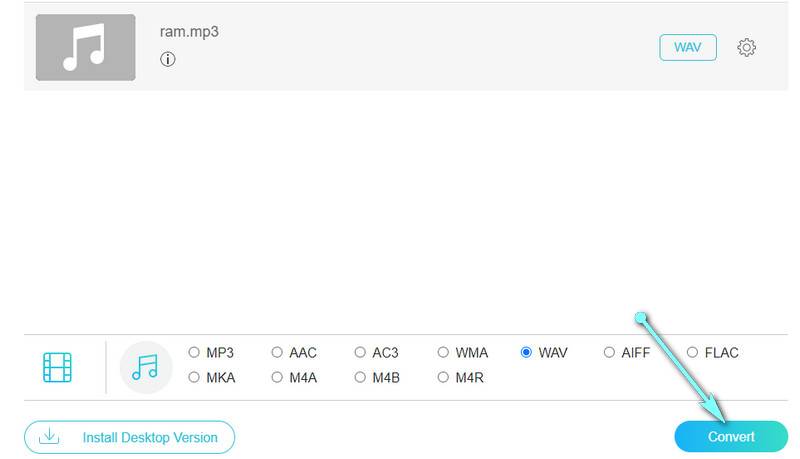
Task: Set output format to FLAC
Action: click(692, 352)
